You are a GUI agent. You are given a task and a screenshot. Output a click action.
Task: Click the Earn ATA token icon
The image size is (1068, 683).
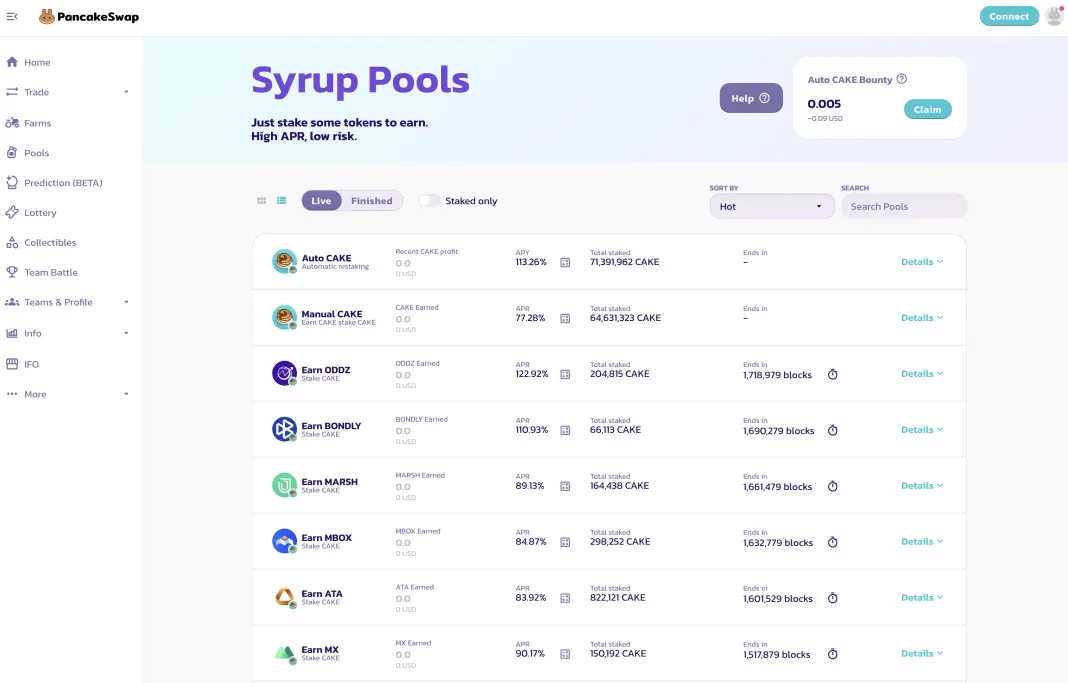(x=284, y=597)
